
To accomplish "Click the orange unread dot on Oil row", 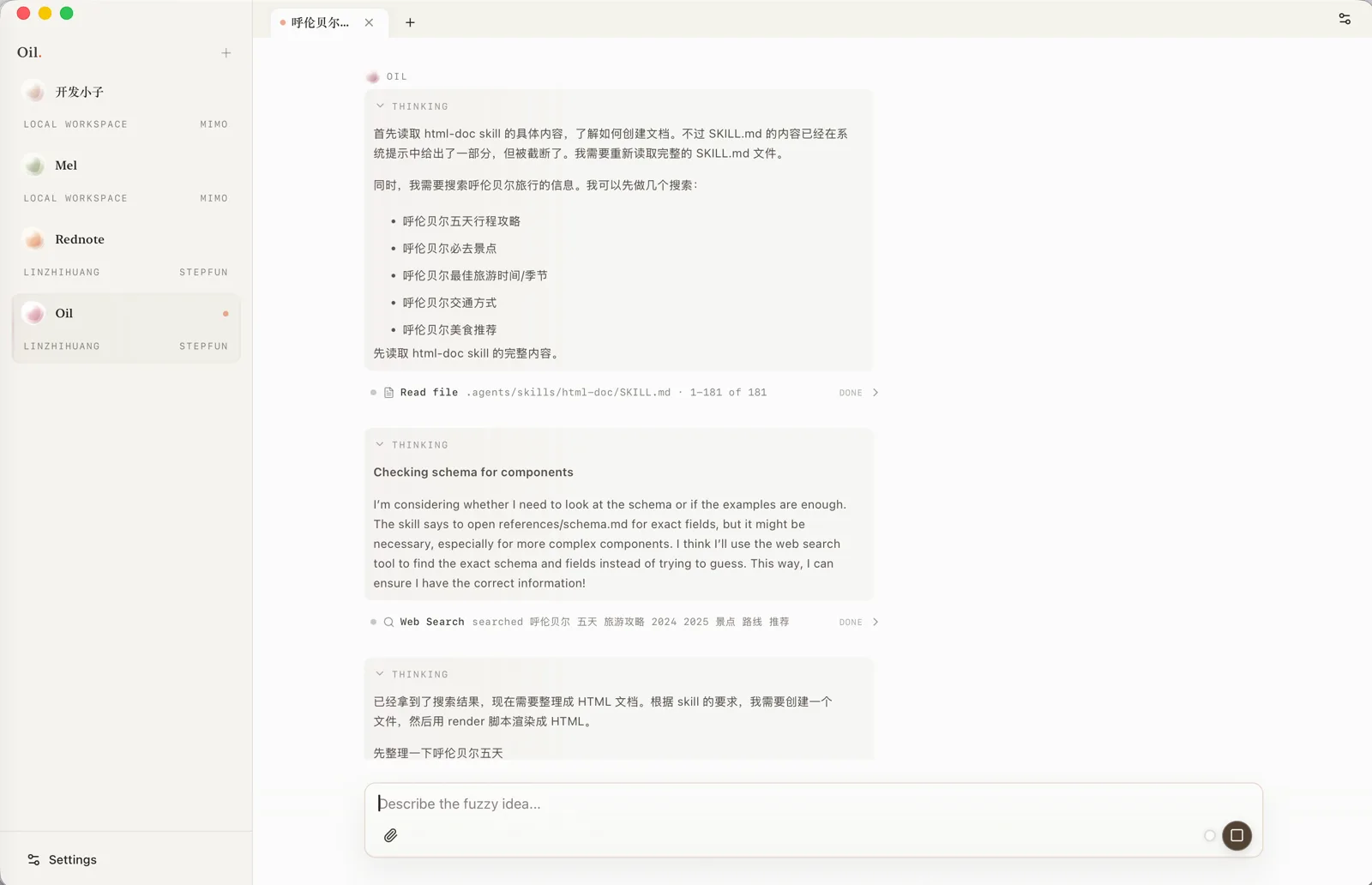I will 226,314.
